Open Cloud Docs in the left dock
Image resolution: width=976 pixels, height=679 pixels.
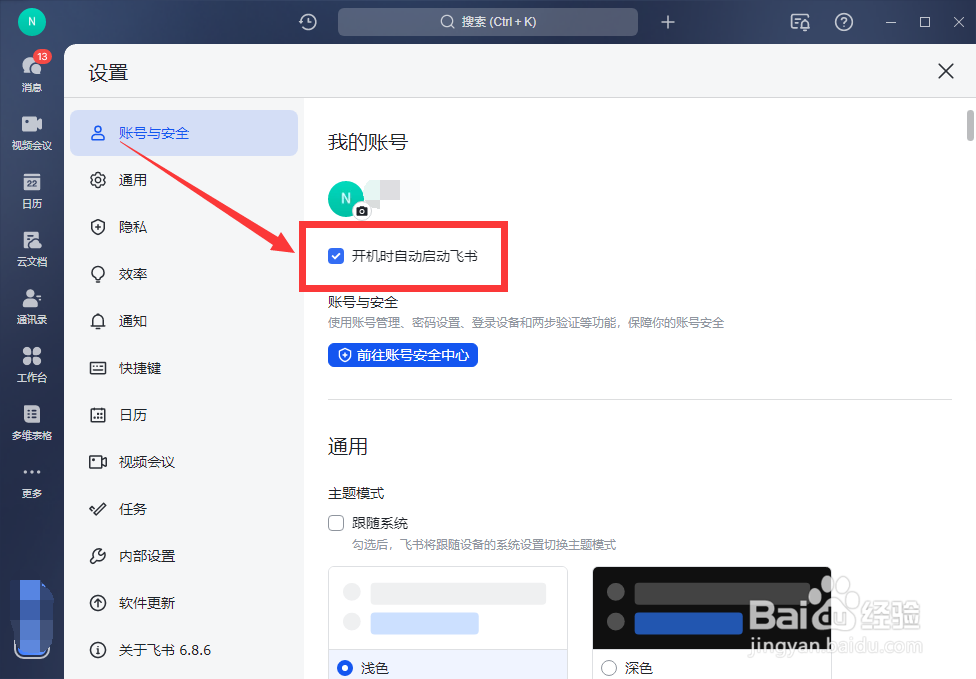[x=32, y=249]
